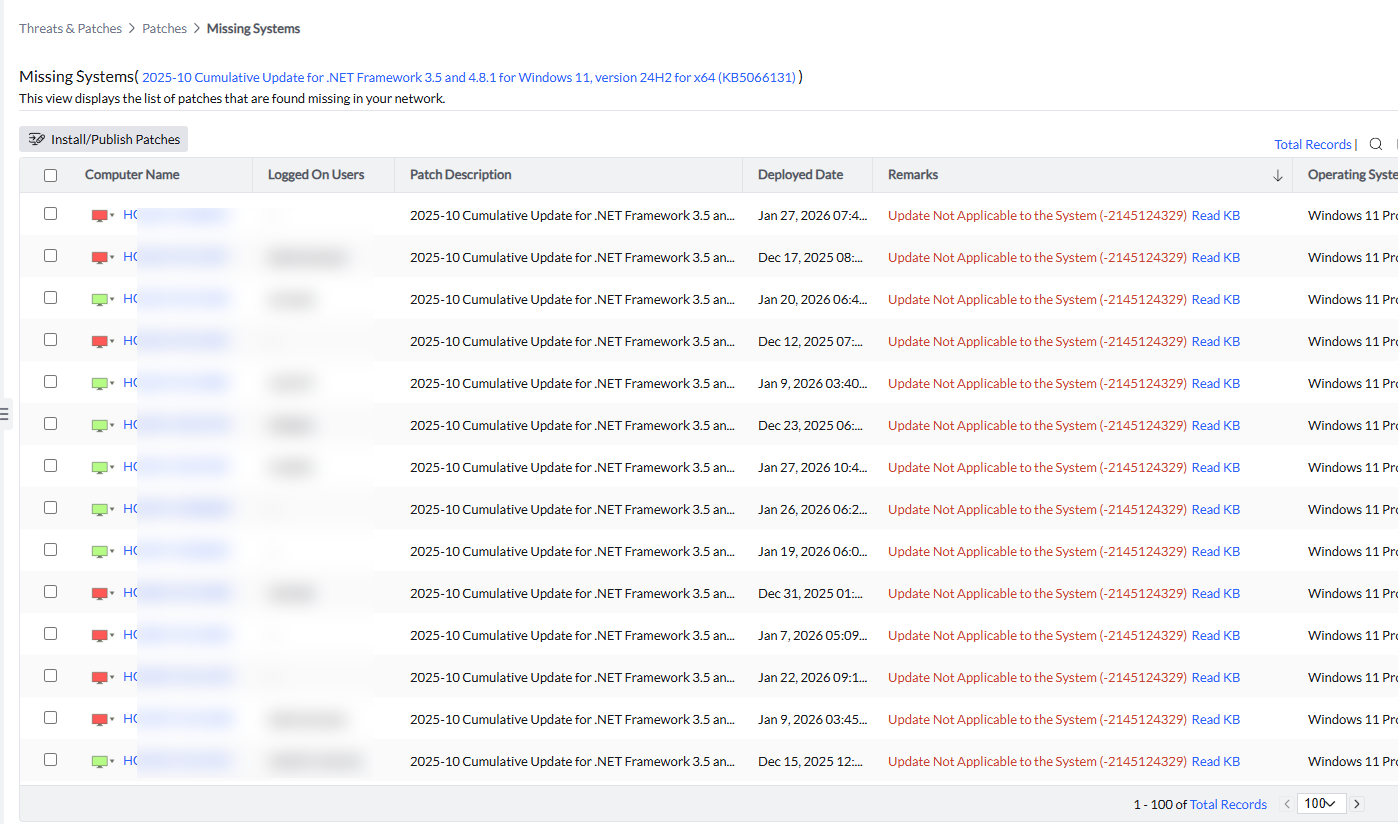Click the Install/Publish Patches button
Image resolution: width=1398 pixels, height=824 pixels.
pos(104,140)
